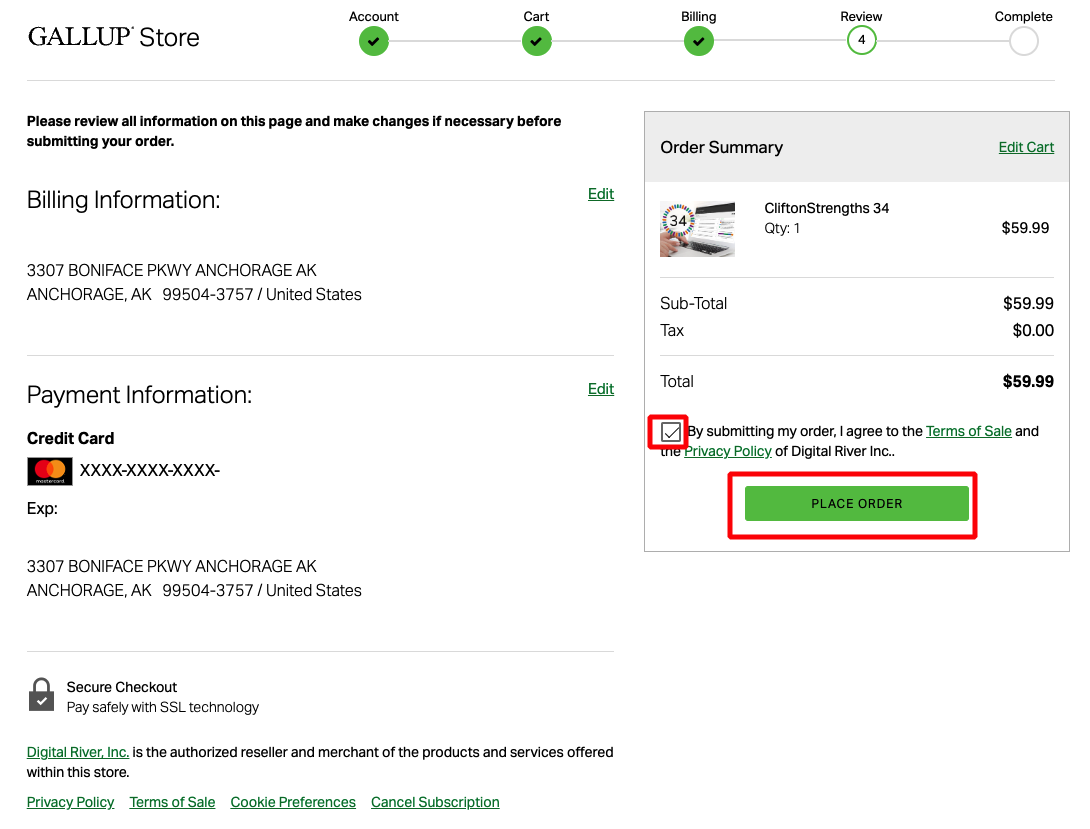Click the Cart step label

(x=536, y=17)
